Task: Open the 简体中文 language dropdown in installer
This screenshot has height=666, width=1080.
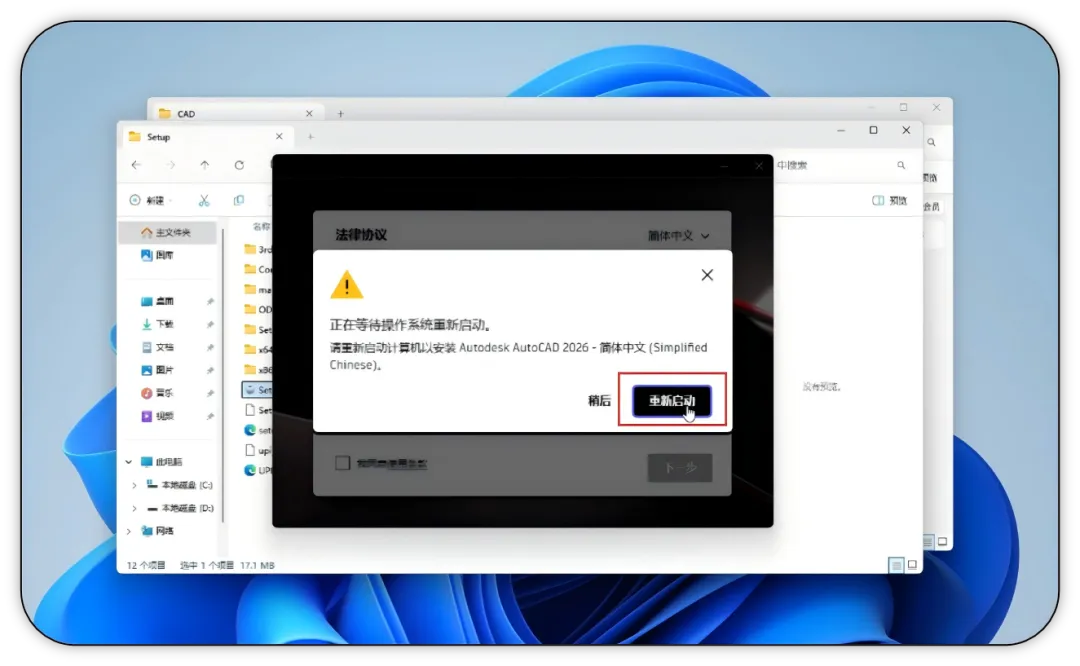Action: coord(678,236)
